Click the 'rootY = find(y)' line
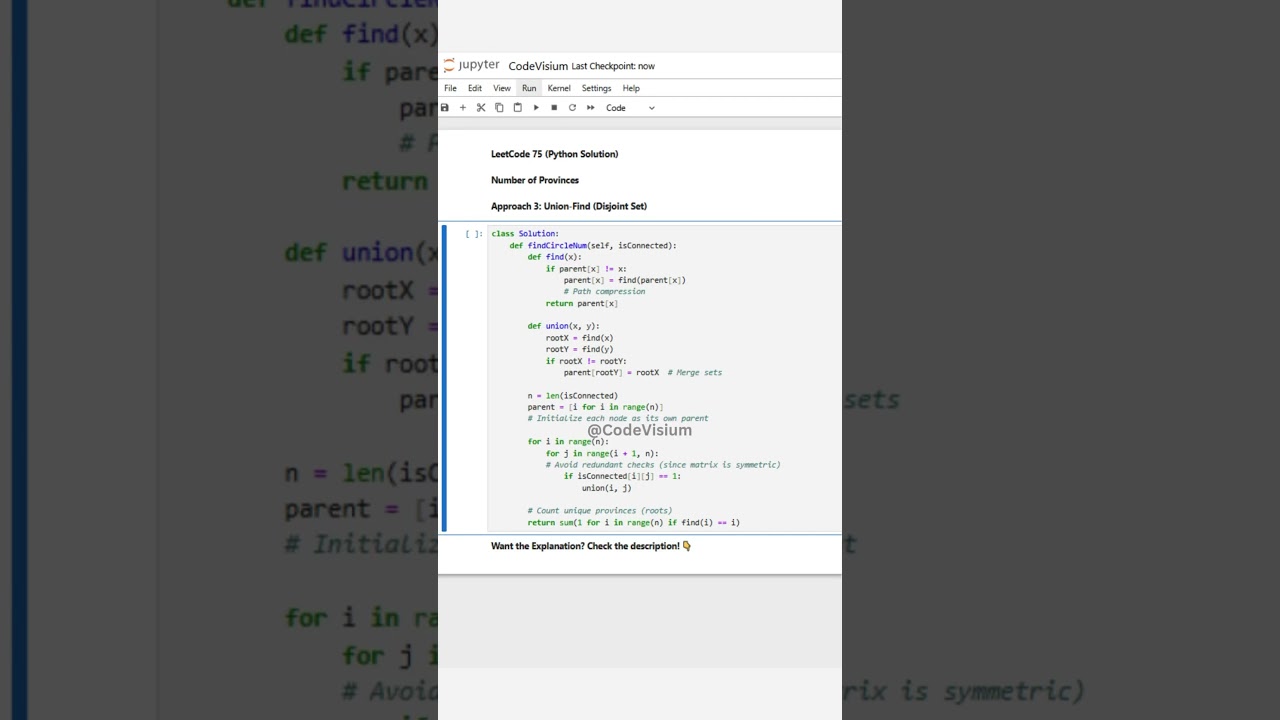The image size is (1280, 720). click(x=579, y=349)
